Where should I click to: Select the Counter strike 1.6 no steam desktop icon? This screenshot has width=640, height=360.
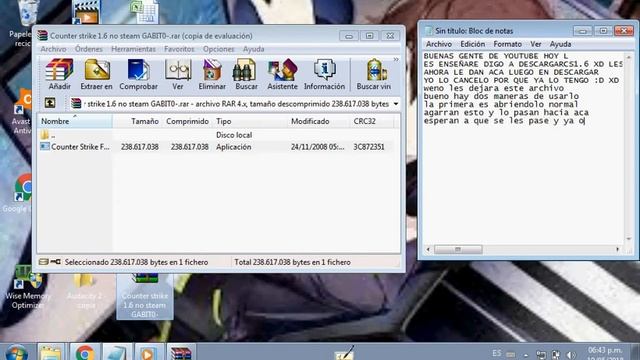click(144, 296)
